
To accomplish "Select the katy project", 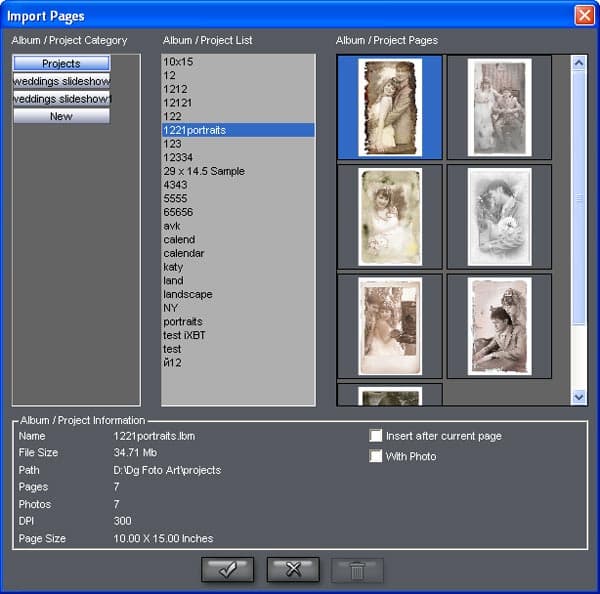I will [x=238, y=267].
